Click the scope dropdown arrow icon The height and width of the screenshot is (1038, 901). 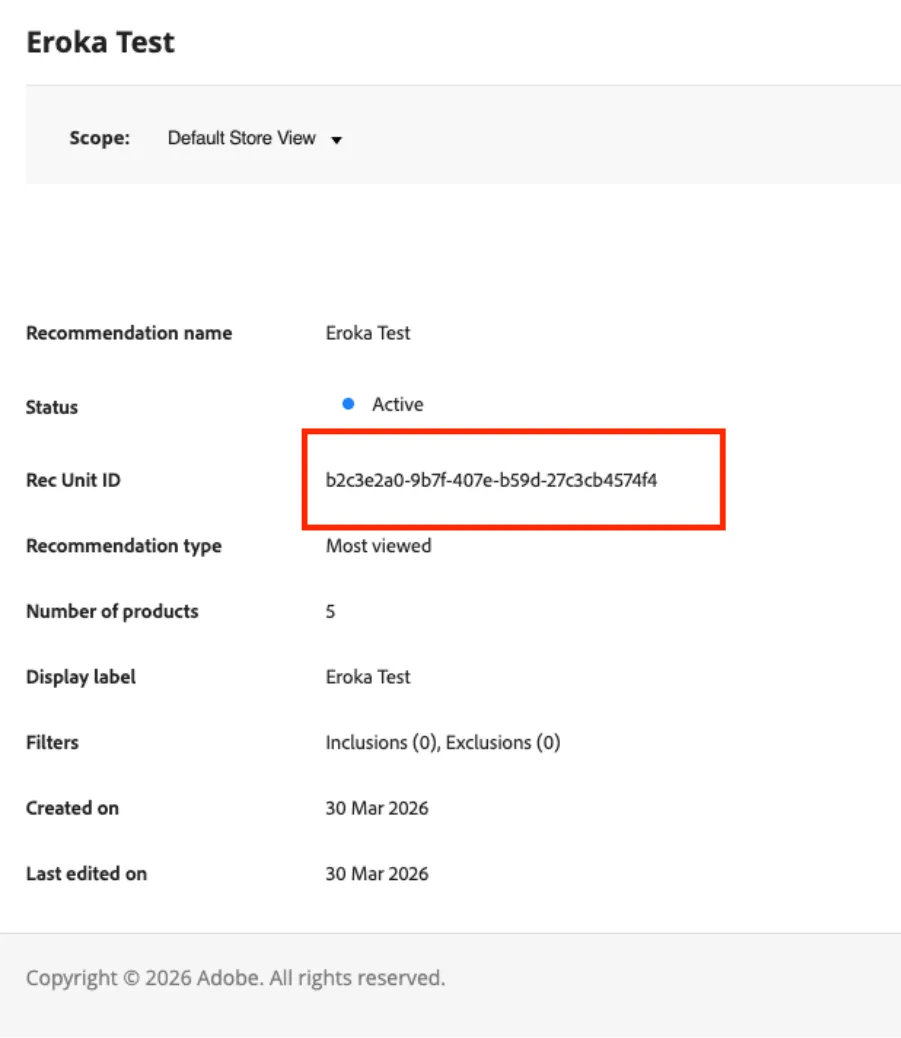click(336, 140)
